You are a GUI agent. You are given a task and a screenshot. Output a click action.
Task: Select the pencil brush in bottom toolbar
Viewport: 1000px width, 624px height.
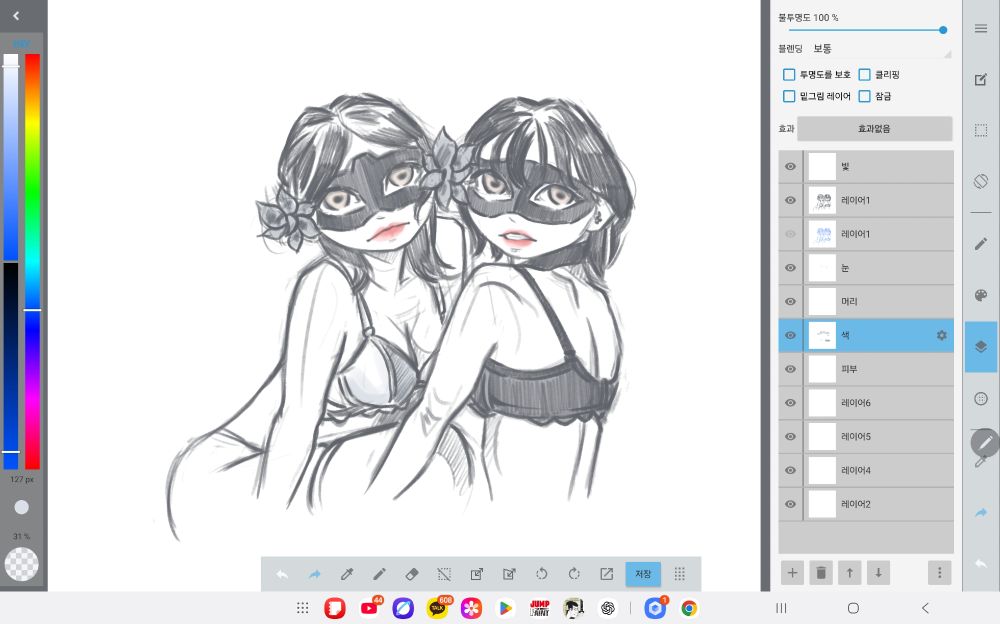tap(379, 574)
